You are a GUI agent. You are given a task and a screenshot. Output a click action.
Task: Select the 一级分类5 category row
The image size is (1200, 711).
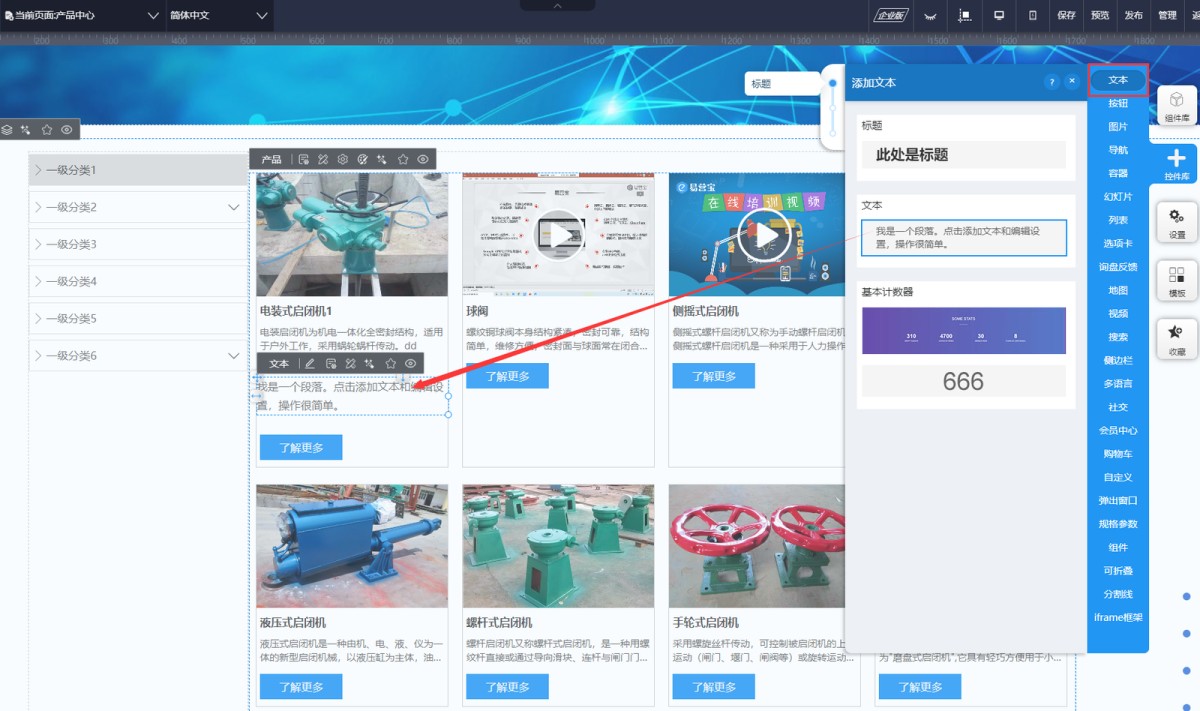(137, 318)
